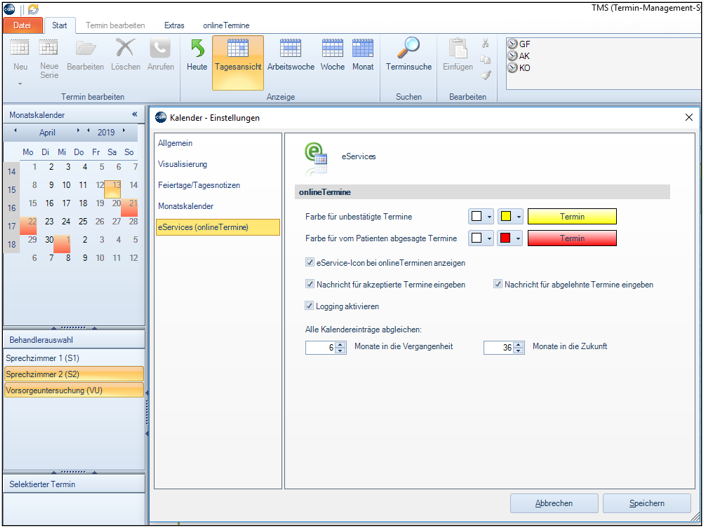
Task: Show the Monat view icon
Action: [x=363, y=48]
